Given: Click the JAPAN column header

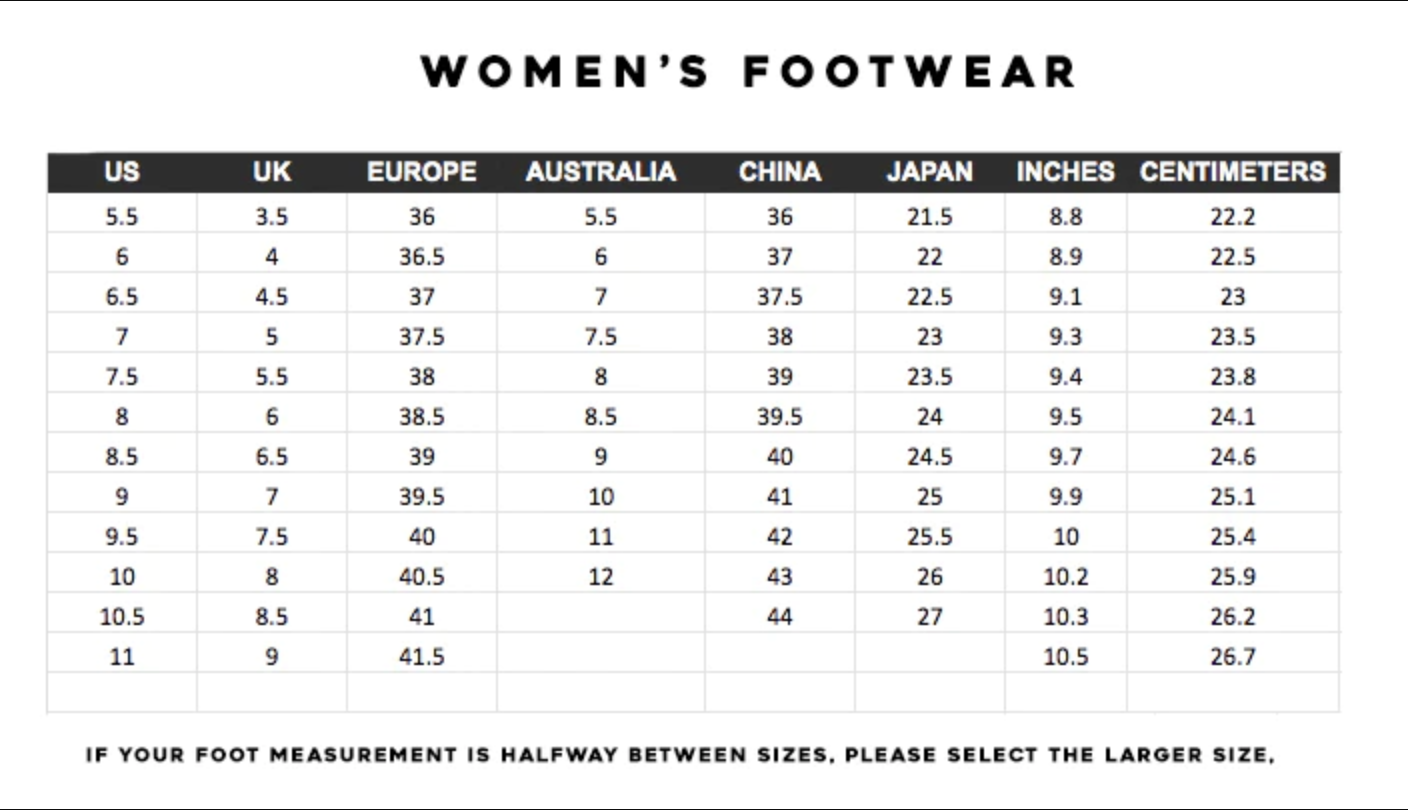Looking at the screenshot, I should click(x=929, y=172).
